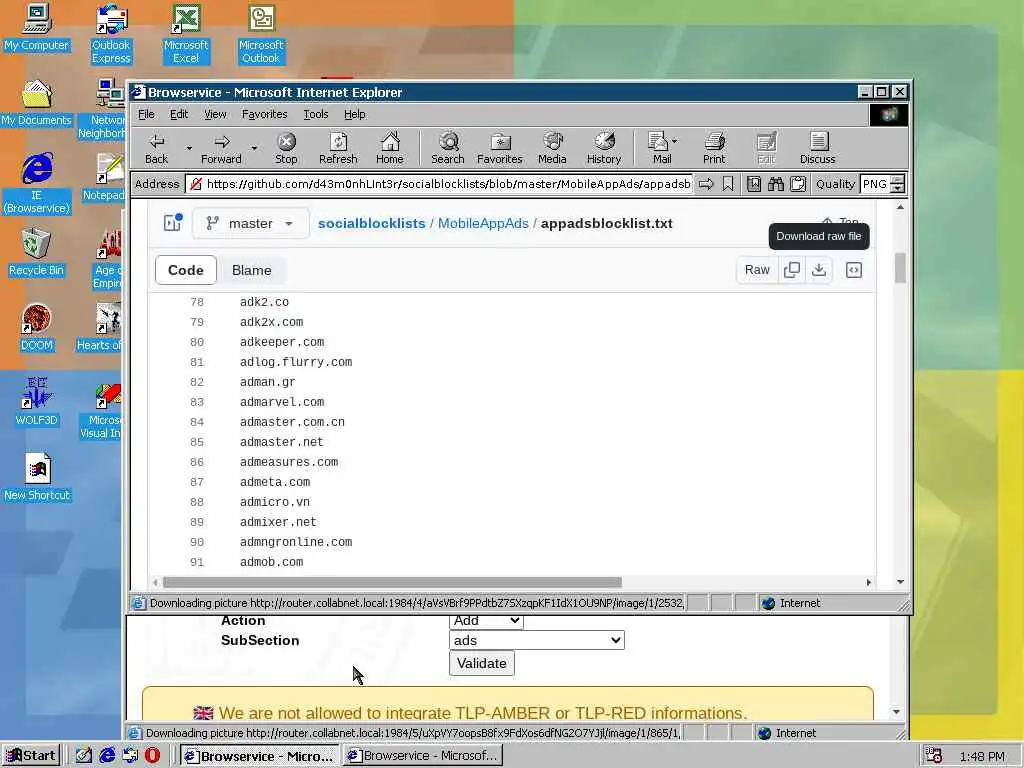Open the Forward history dropdown arrow

[x=254, y=148]
